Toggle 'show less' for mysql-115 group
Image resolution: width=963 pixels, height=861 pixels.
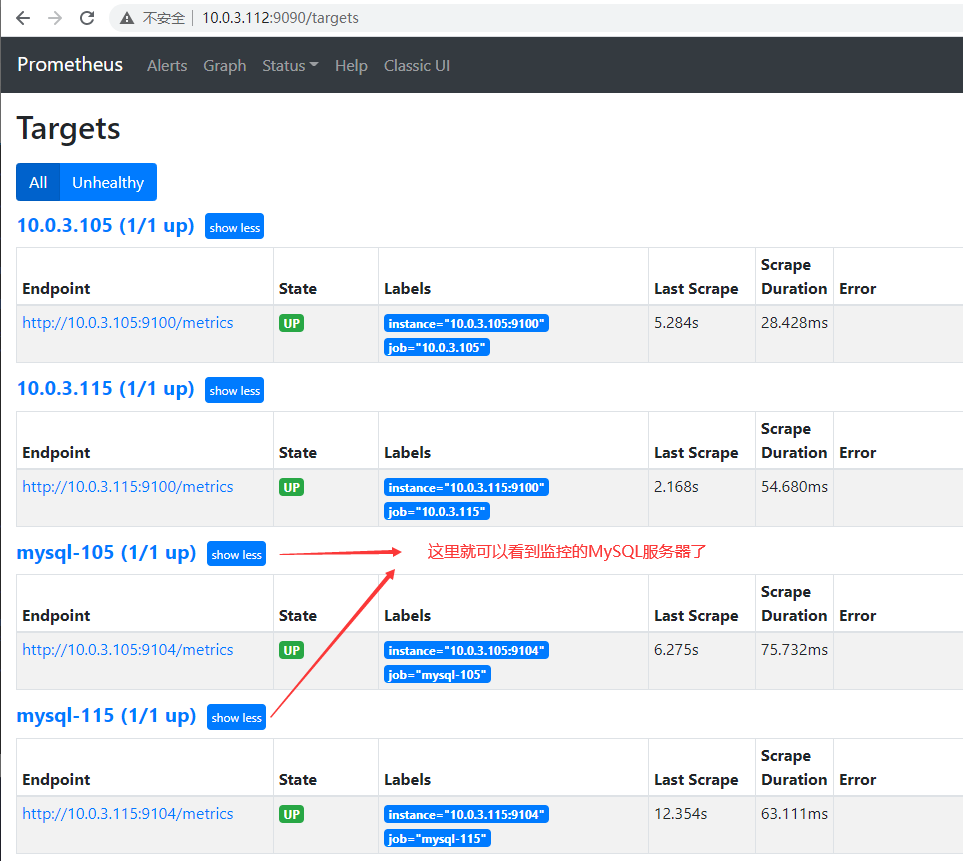pyautogui.click(x=236, y=717)
